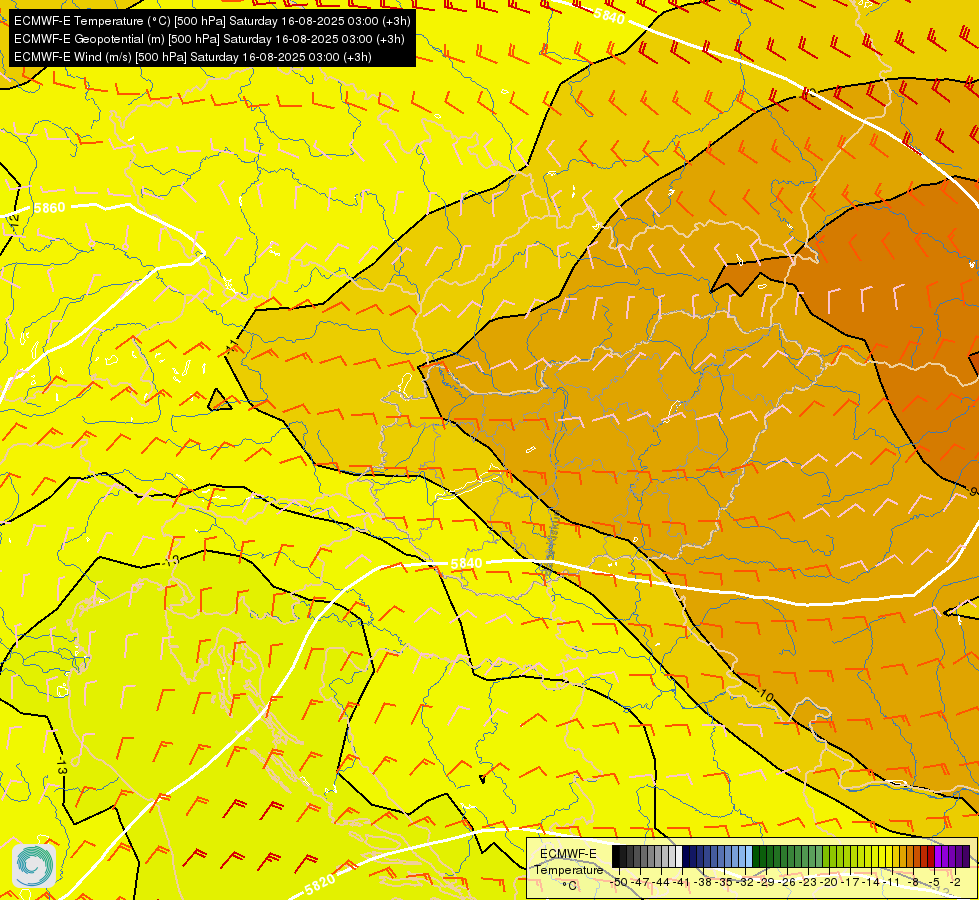Click the swirl logo icon in the corner
The width and height of the screenshot is (979, 900).
[x=34, y=866]
